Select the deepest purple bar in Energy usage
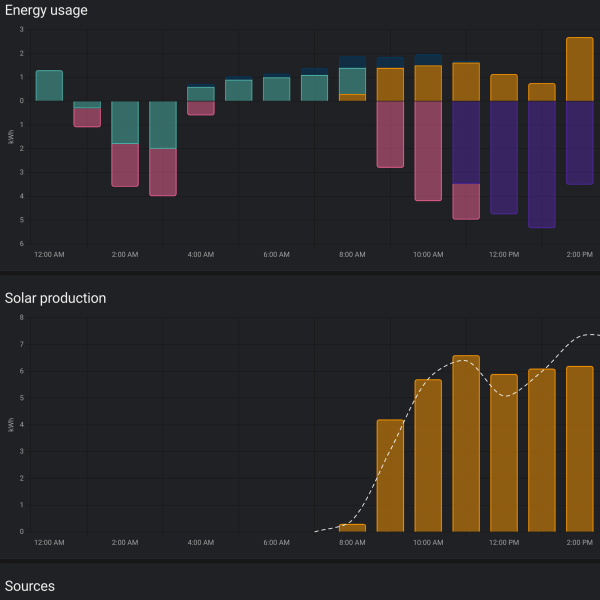 [x=542, y=165]
